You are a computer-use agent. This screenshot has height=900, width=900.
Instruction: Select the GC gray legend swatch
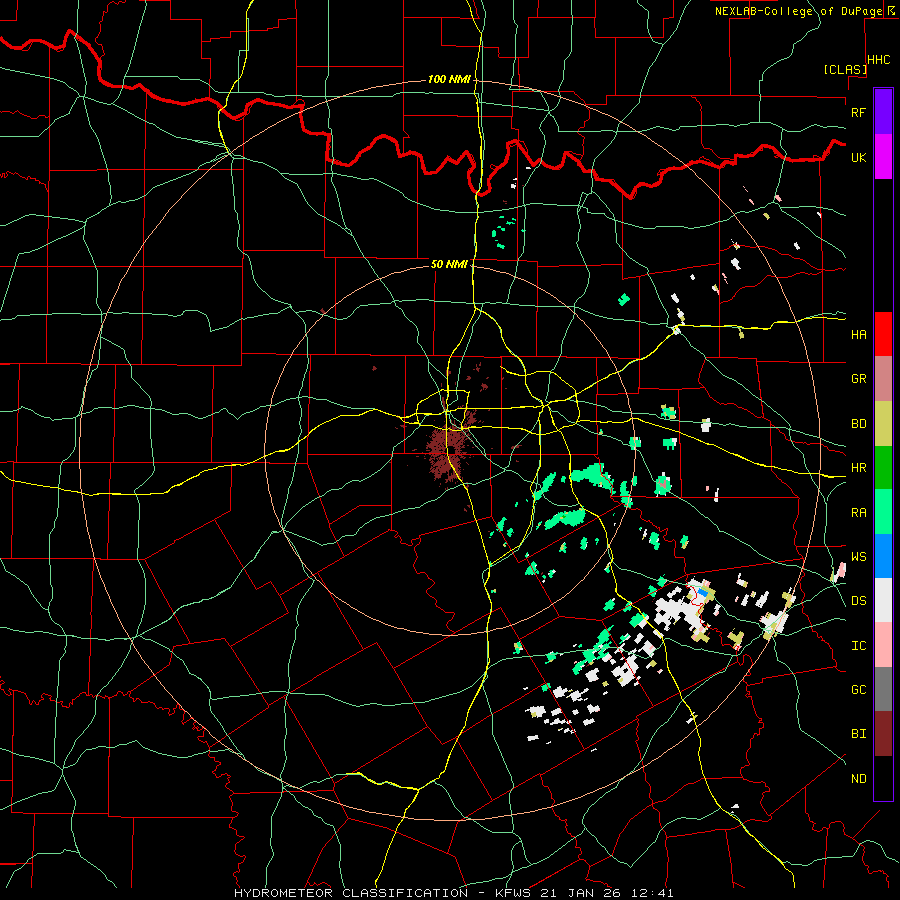point(883,689)
